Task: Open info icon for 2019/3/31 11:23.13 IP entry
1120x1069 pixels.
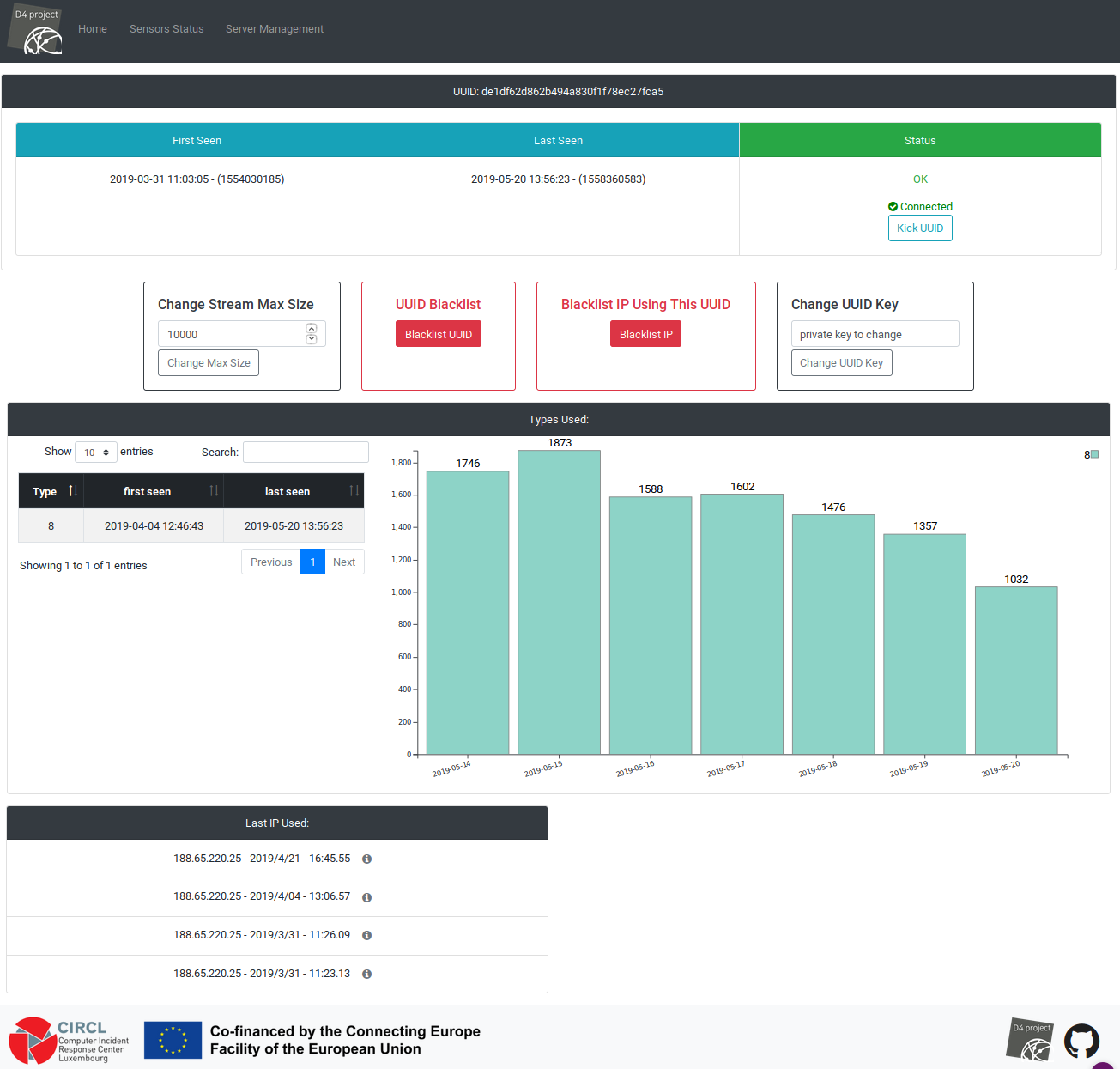Action: point(366,975)
